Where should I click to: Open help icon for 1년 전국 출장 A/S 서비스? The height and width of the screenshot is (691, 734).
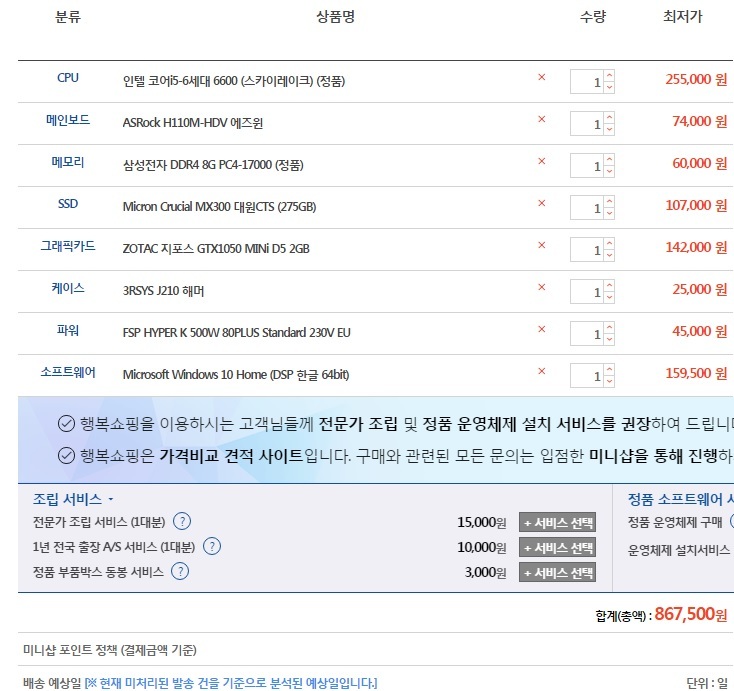click(x=212, y=546)
